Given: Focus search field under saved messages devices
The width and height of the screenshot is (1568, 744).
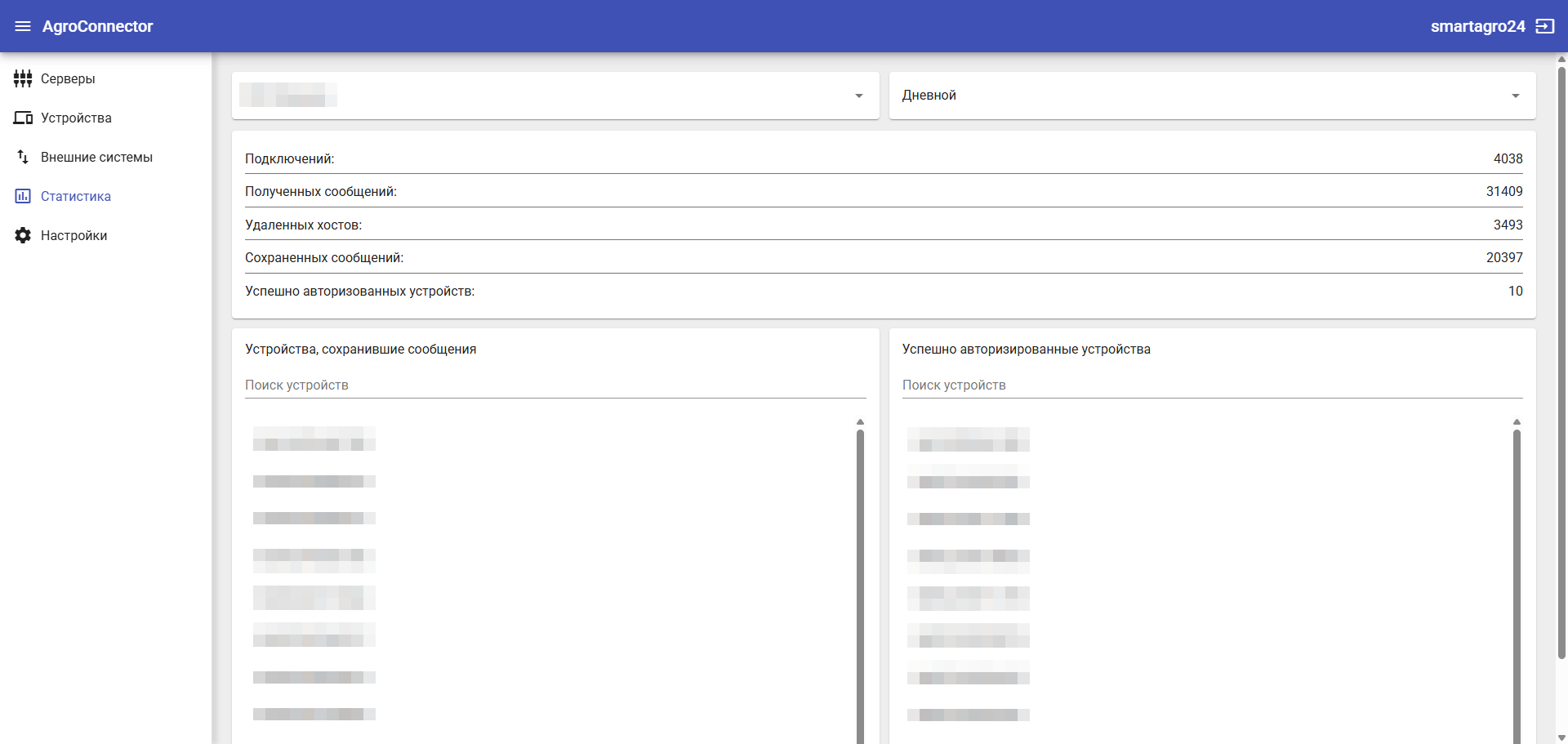Looking at the screenshot, I should [555, 385].
